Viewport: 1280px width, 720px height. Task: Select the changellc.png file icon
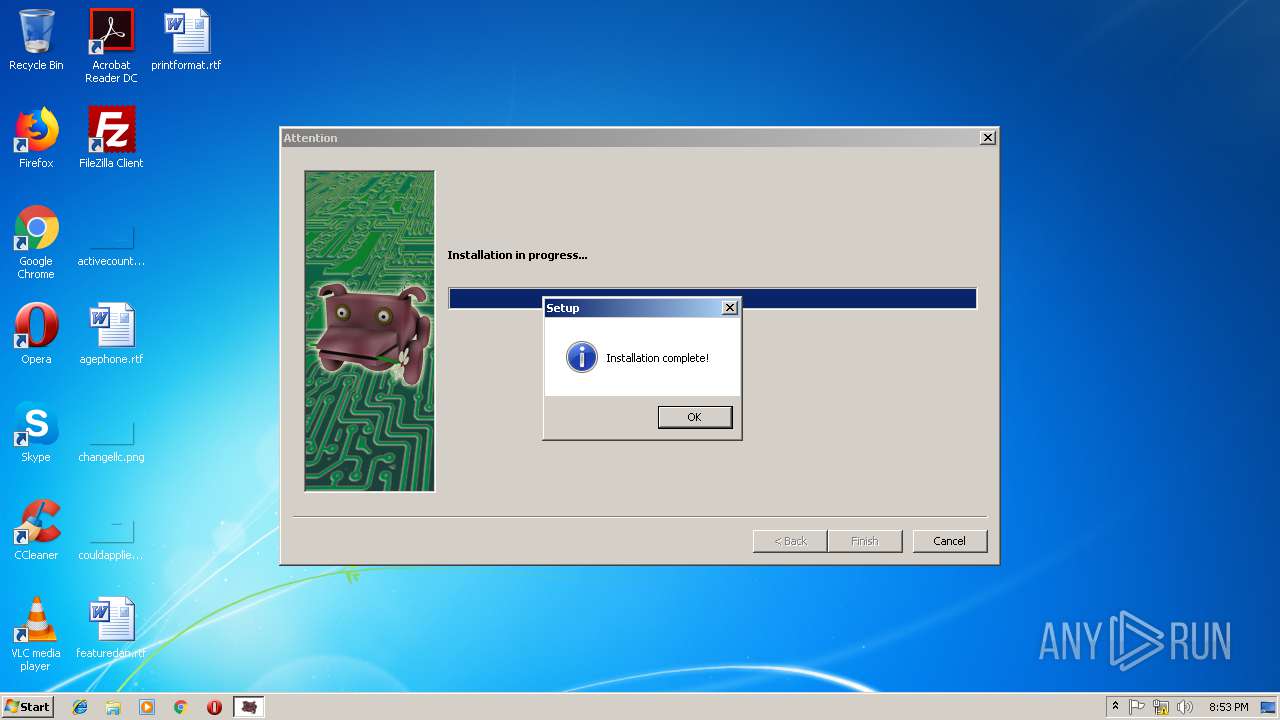(111, 443)
